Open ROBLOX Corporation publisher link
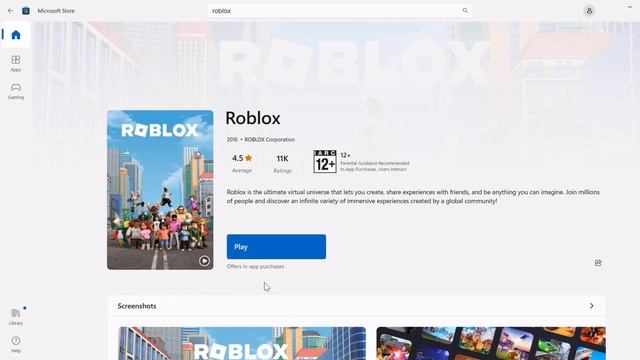This screenshot has width=640, height=360. [269, 140]
